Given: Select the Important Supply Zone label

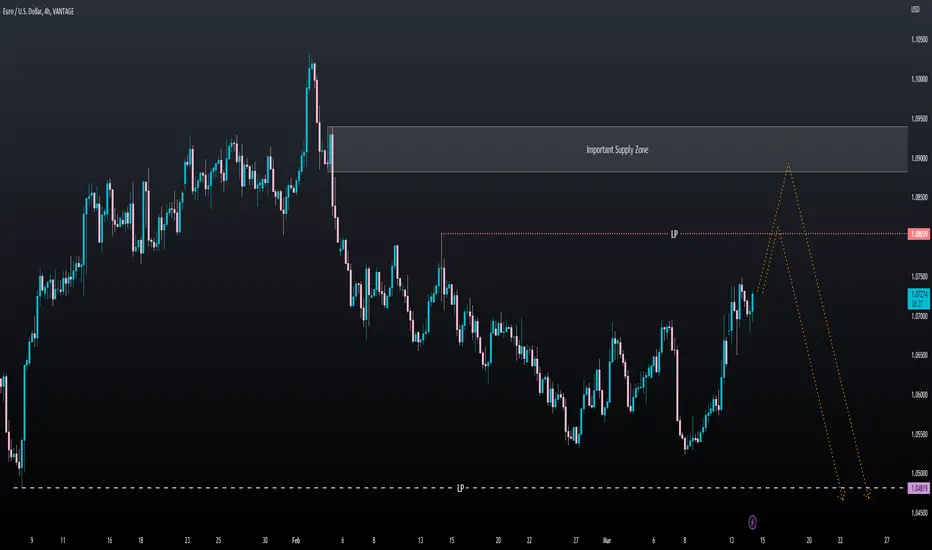Looking at the screenshot, I should (617, 150).
